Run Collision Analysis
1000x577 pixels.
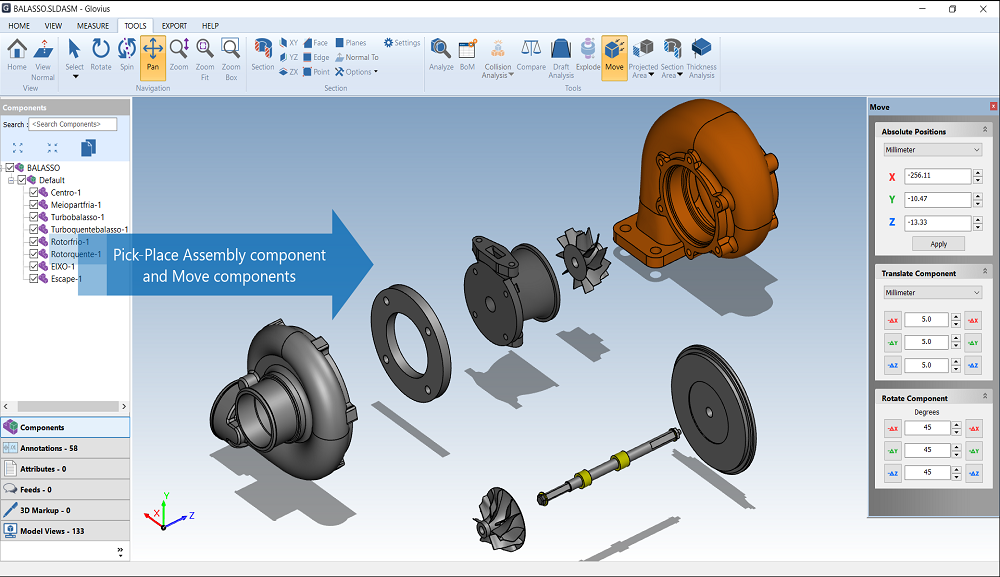click(x=497, y=49)
